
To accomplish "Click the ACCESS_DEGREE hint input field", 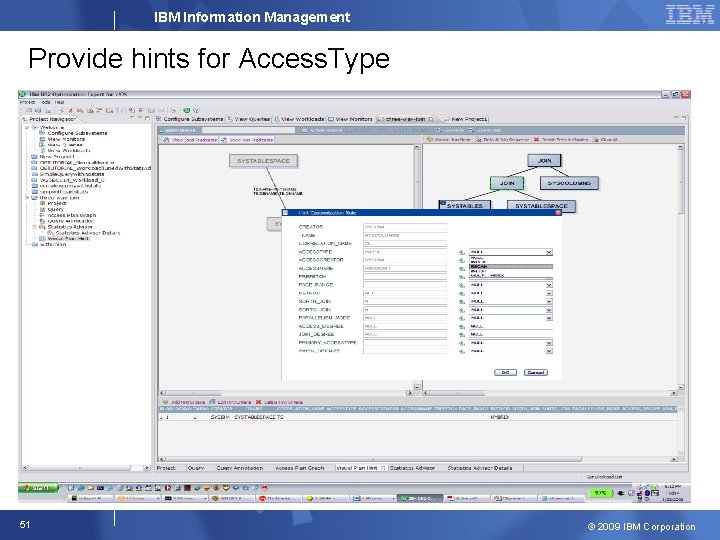I will (511, 326).
